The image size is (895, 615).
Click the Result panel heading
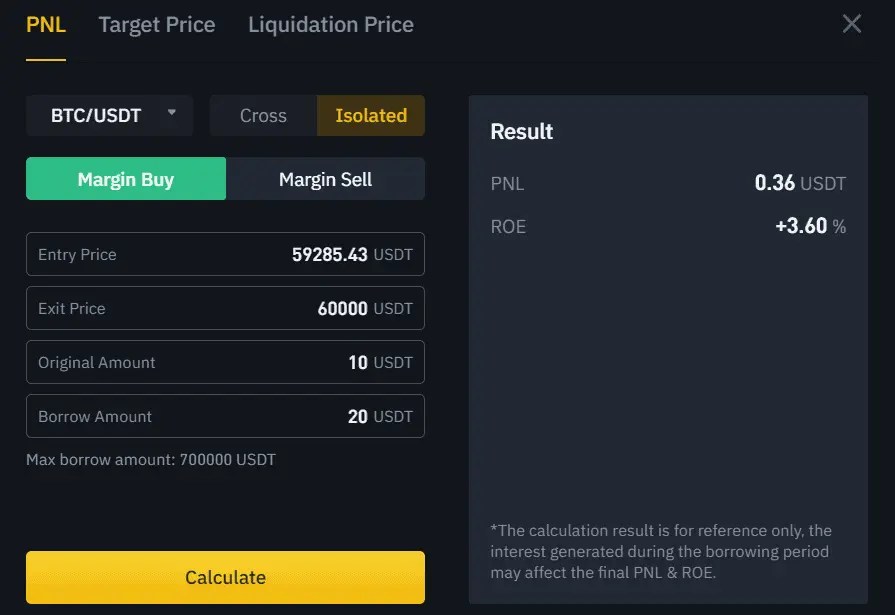pyautogui.click(x=522, y=132)
